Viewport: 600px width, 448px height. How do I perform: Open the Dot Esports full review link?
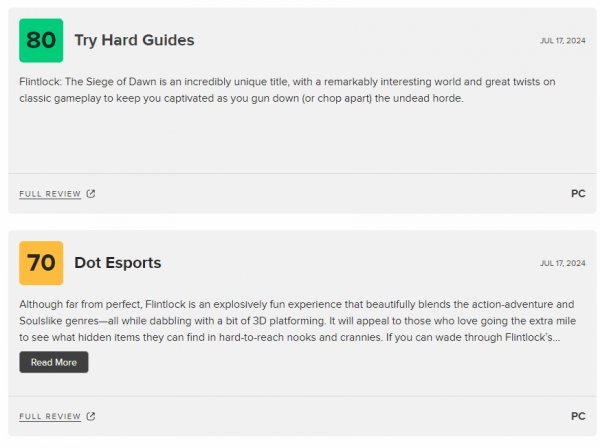[50, 416]
